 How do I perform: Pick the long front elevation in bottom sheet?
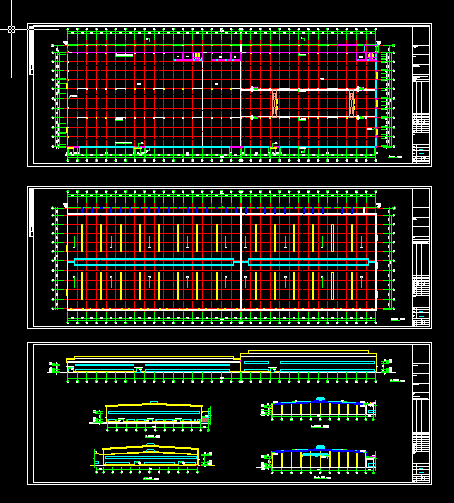coord(222,366)
